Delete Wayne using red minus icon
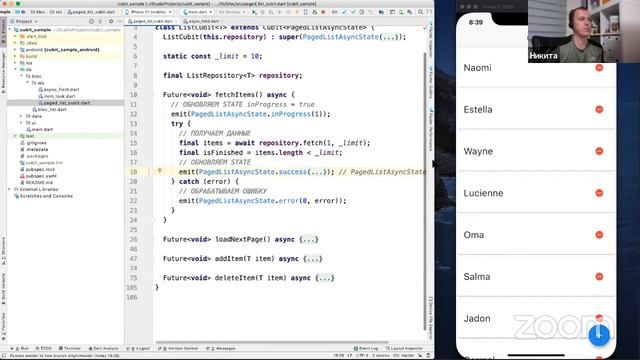Viewport: 640px width, 360px height. click(599, 151)
